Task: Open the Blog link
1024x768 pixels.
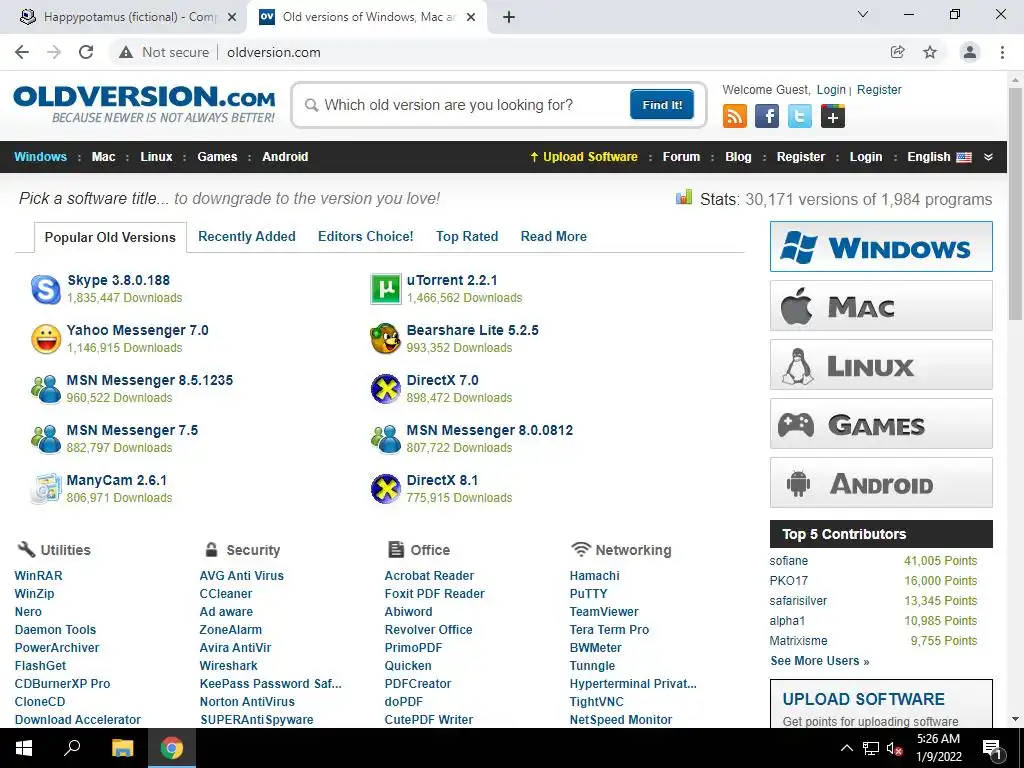Action: click(738, 157)
